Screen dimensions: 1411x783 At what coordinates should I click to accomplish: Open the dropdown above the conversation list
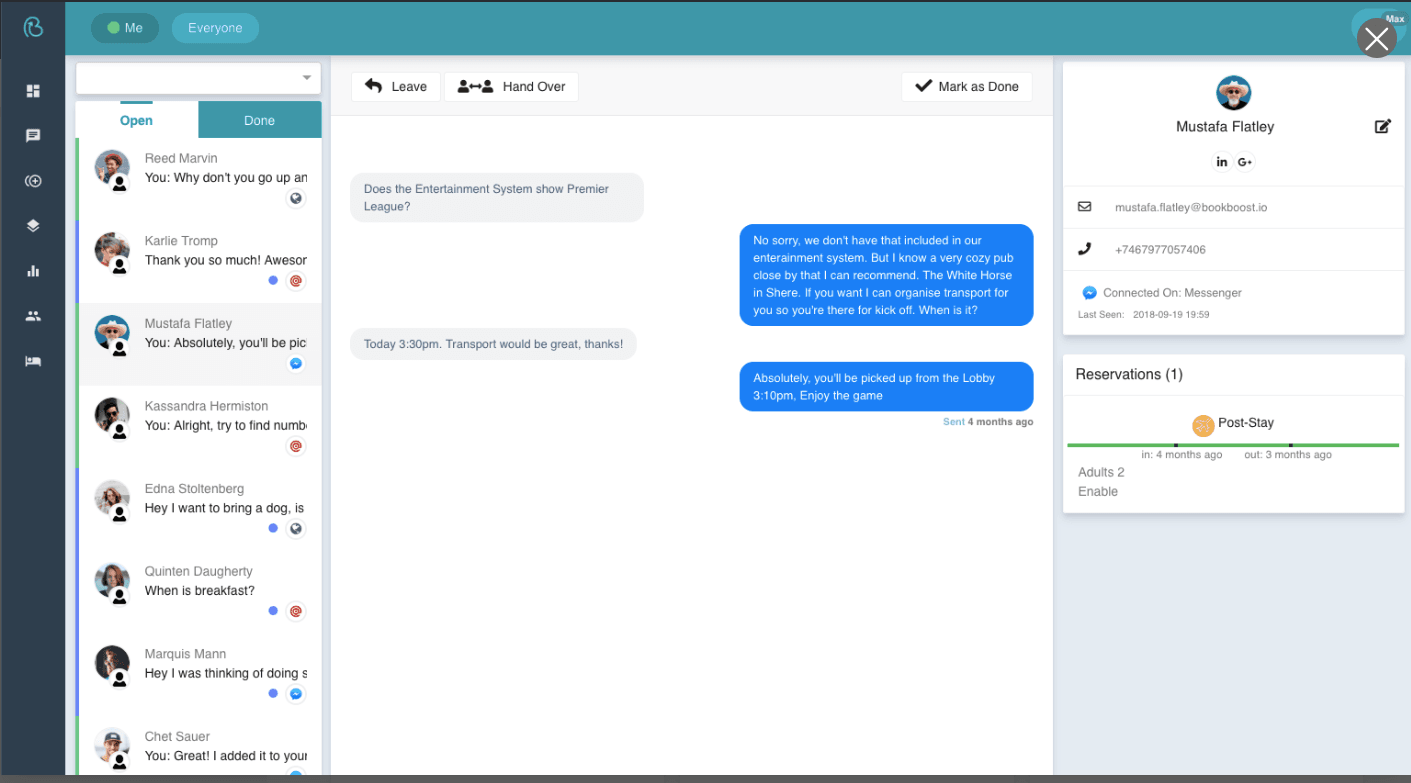click(x=197, y=77)
